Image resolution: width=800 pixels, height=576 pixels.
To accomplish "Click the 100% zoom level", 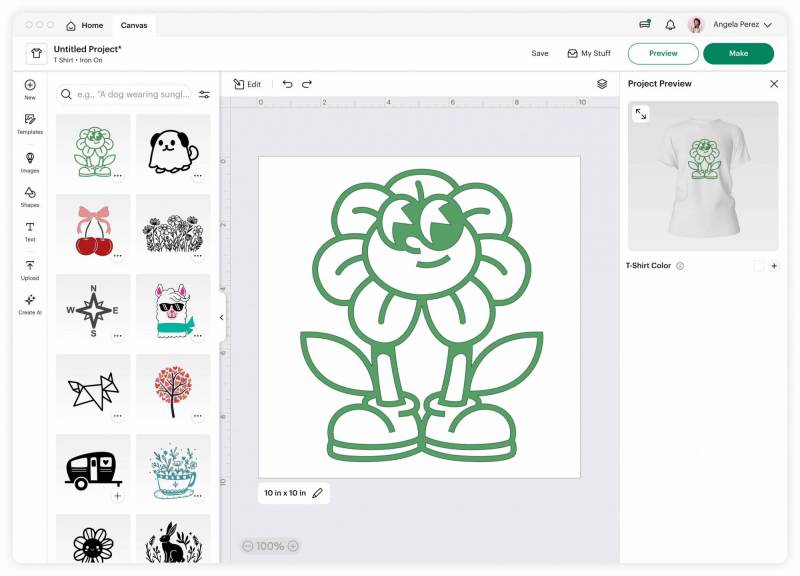I will pos(270,546).
